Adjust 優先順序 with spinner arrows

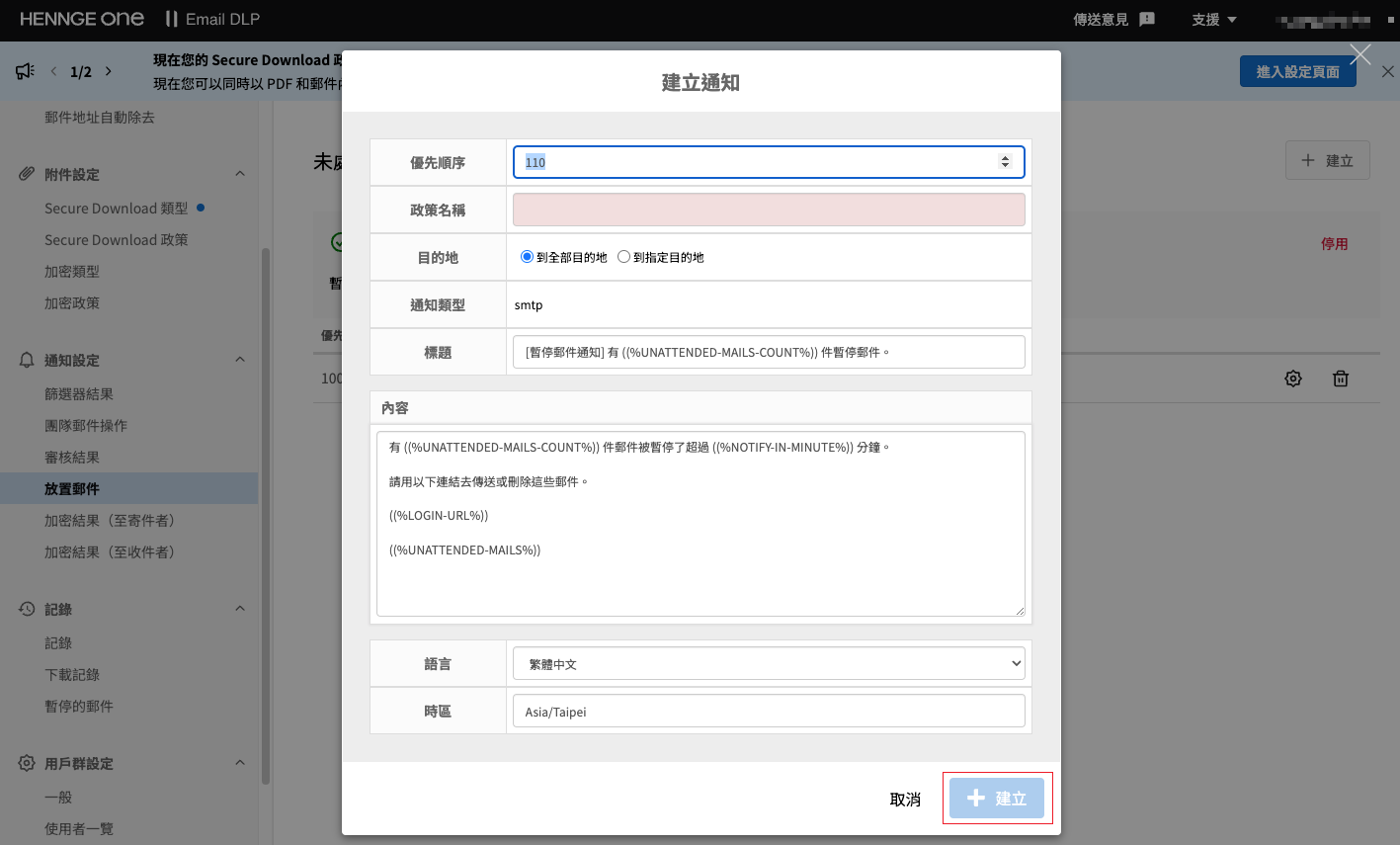point(1005,162)
